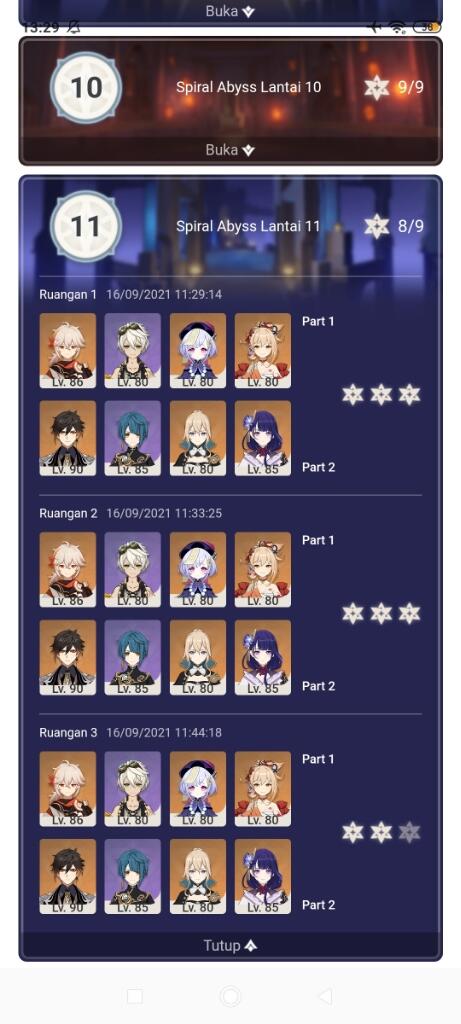Expand the top floor panel via Buka
The image size is (461, 1024).
click(230, 10)
